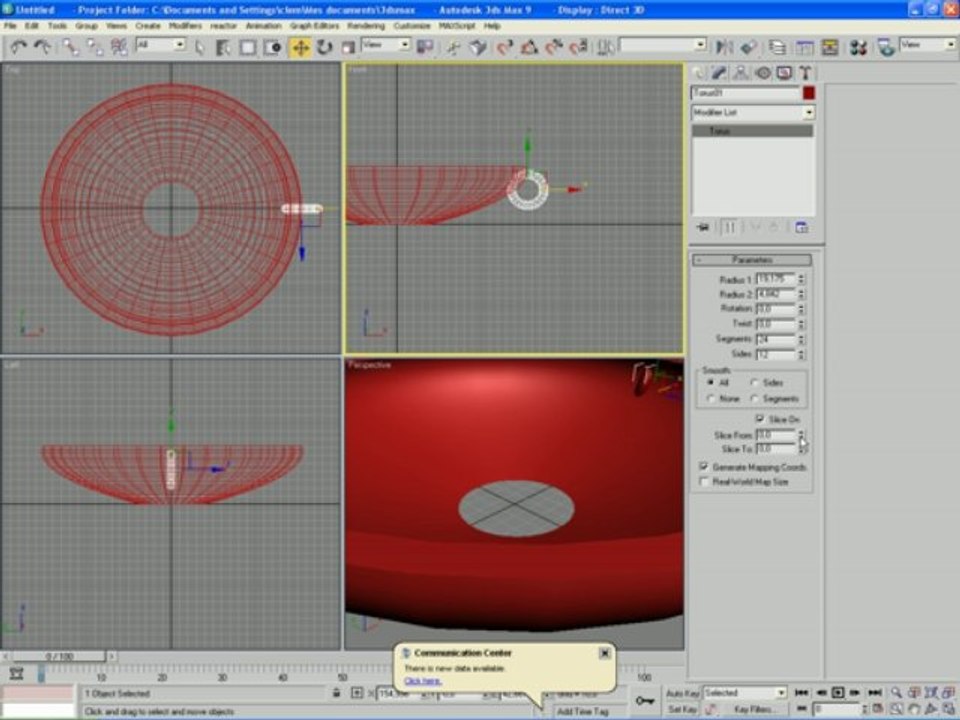The height and width of the screenshot is (720, 960).
Task: Click the Auto Key button
Action: 682,693
